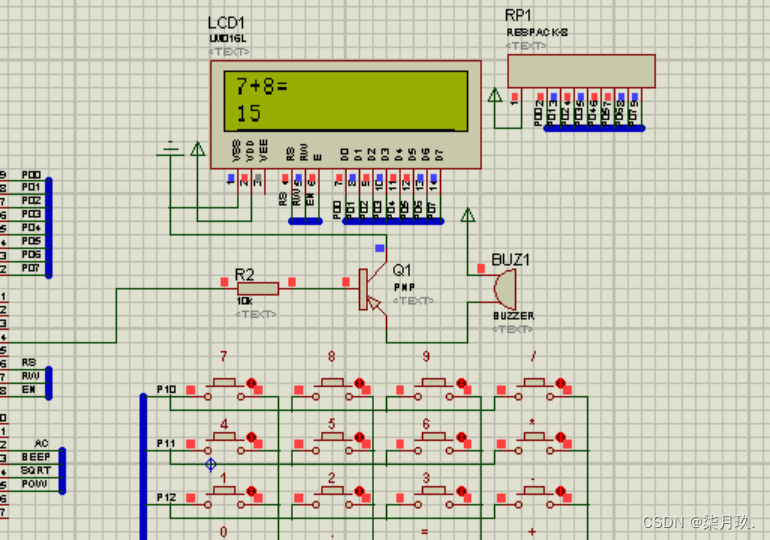Click the BEEP pin label
The image size is (770, 540).
(35, 457)
